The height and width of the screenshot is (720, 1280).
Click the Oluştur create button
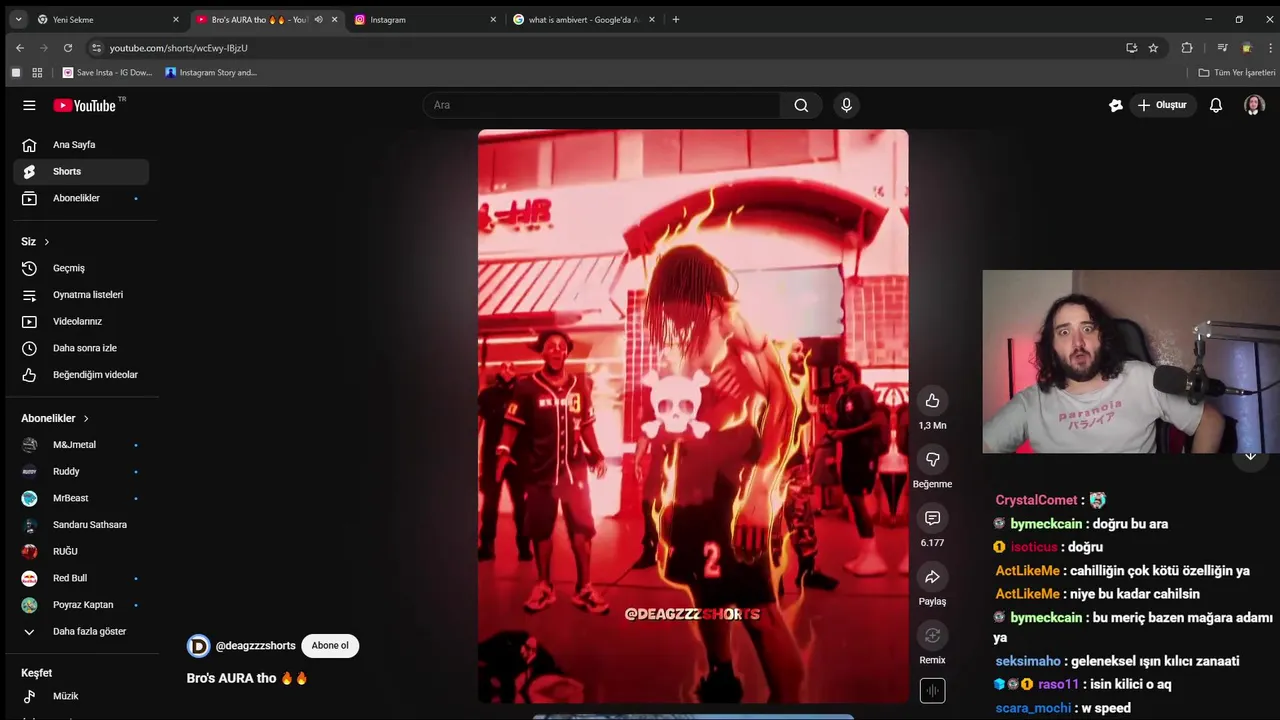[1163, 105]
